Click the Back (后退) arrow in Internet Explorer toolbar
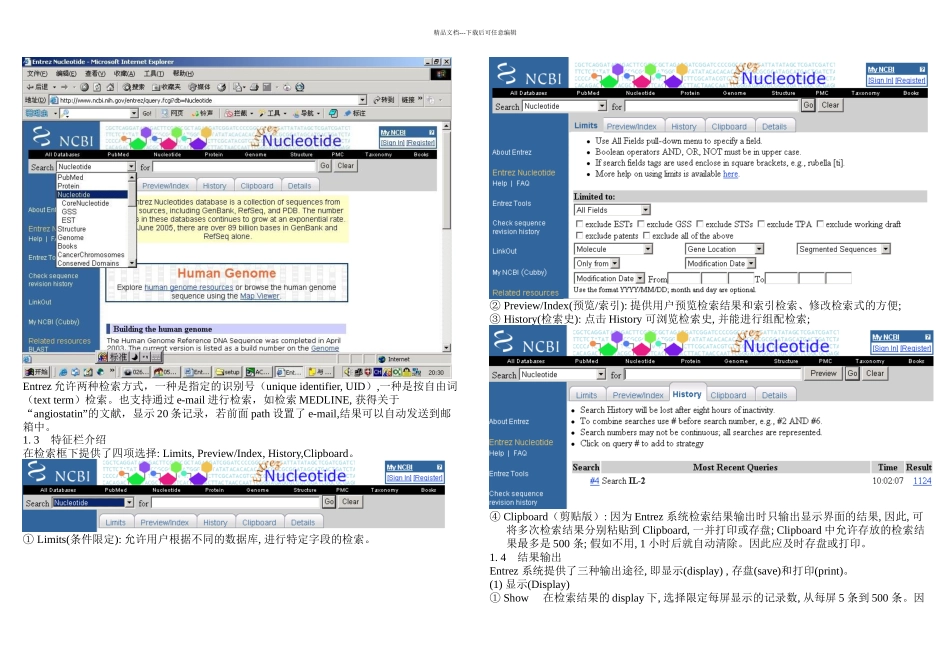Screen dimensions: 950x672 [36, 87]
